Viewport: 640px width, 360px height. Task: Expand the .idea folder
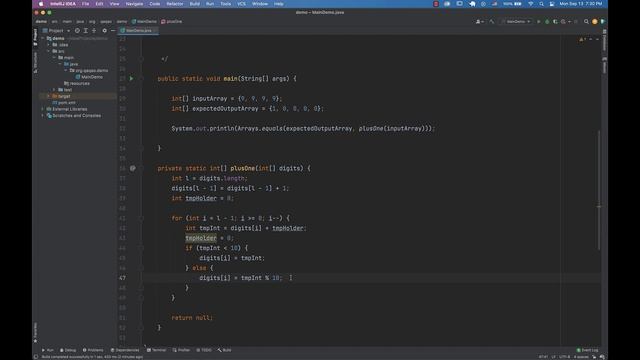49,45
